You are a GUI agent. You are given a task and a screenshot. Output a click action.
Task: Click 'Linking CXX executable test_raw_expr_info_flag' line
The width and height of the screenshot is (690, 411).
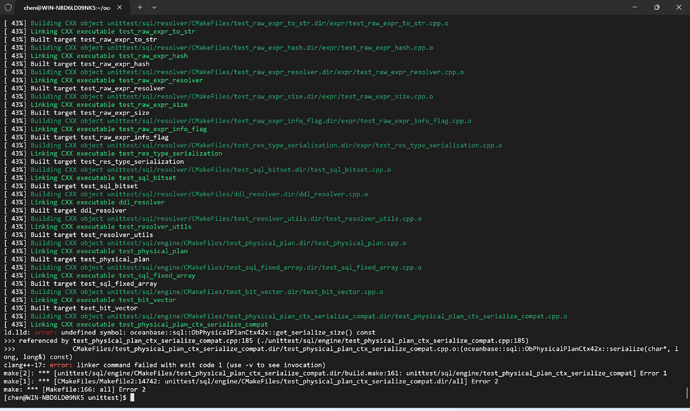105,129
